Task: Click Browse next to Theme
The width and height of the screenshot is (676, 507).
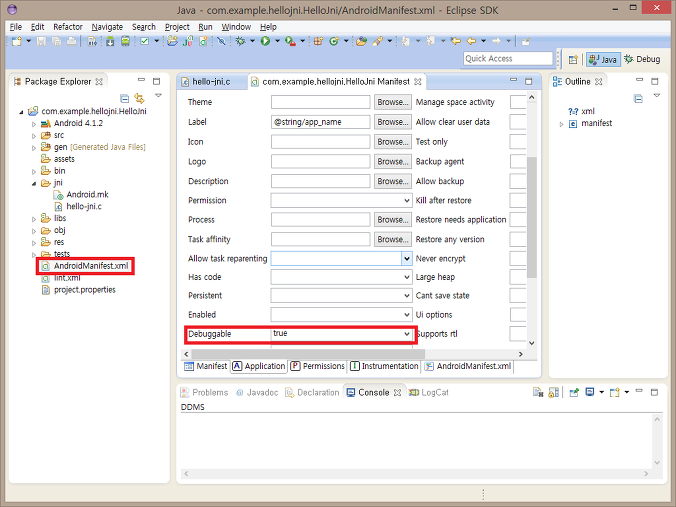Action: point(392,102)
